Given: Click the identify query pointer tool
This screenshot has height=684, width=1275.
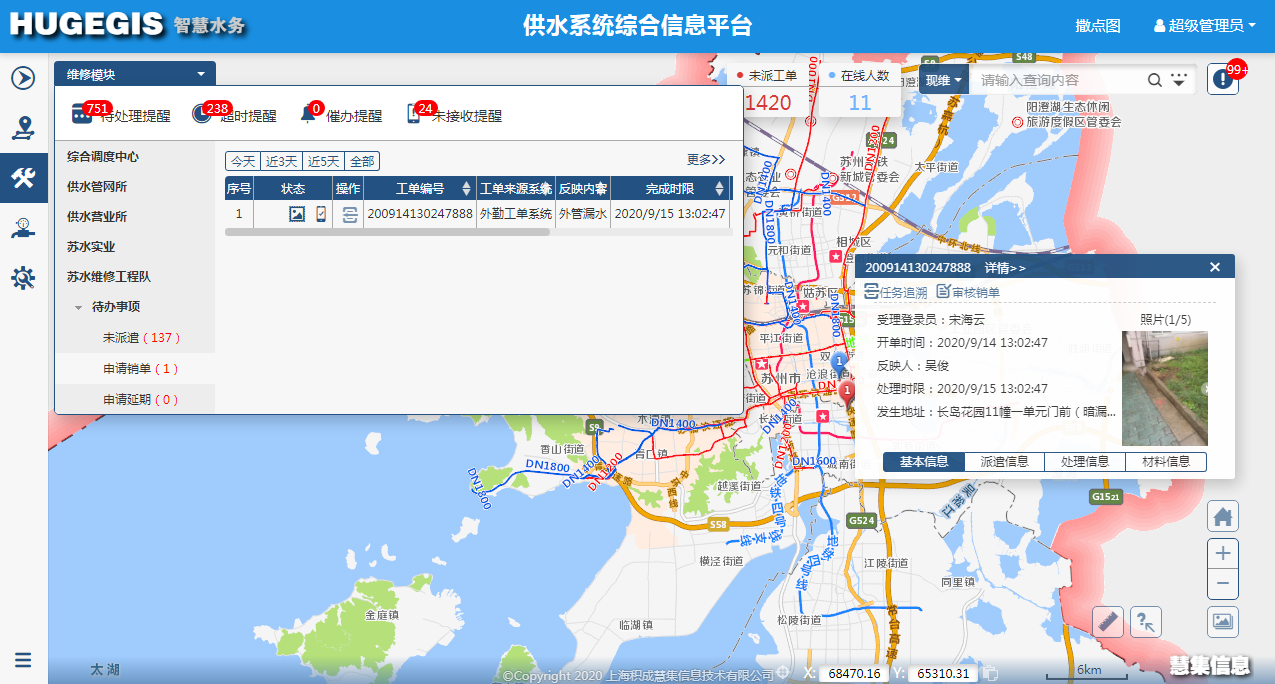Looking at the screenshot, I should point(1146,621).
